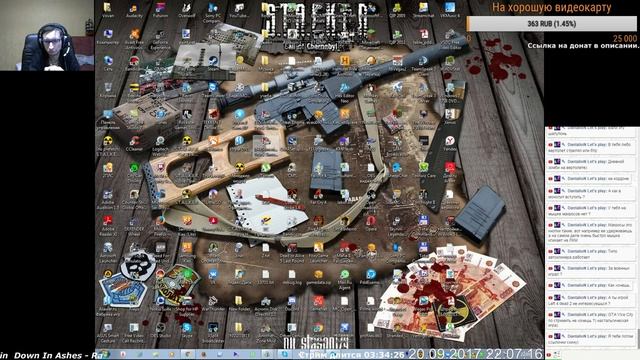
Task: Open ASUS Smart Gesture
Action: tap(108, 333)
